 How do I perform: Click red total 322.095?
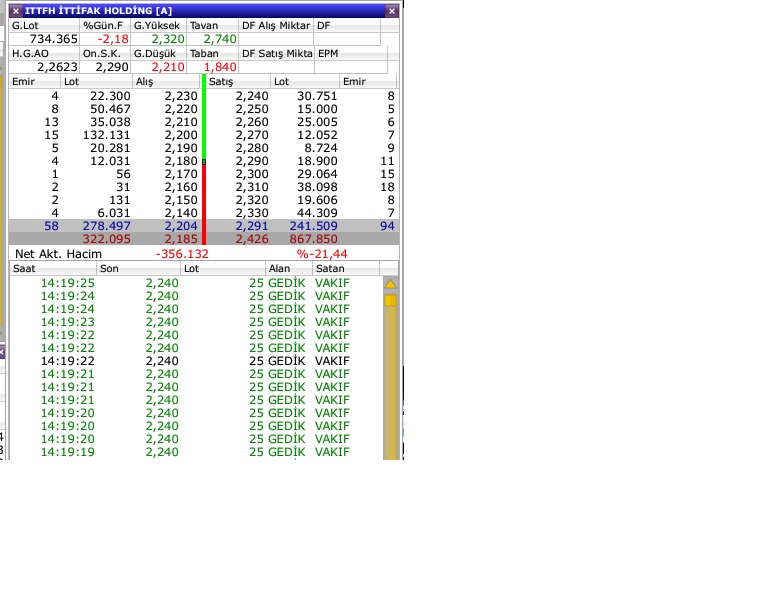[x=107, y=239]
